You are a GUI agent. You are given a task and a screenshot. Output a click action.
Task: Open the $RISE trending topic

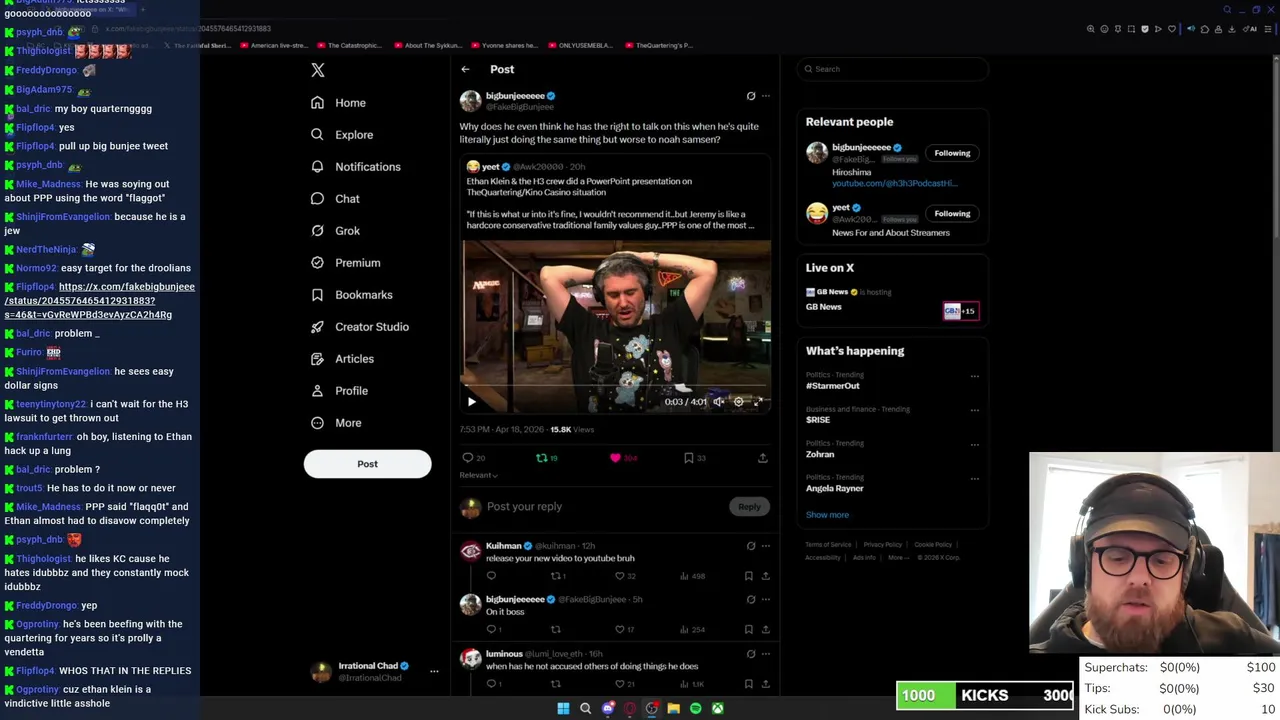[818, 420]
